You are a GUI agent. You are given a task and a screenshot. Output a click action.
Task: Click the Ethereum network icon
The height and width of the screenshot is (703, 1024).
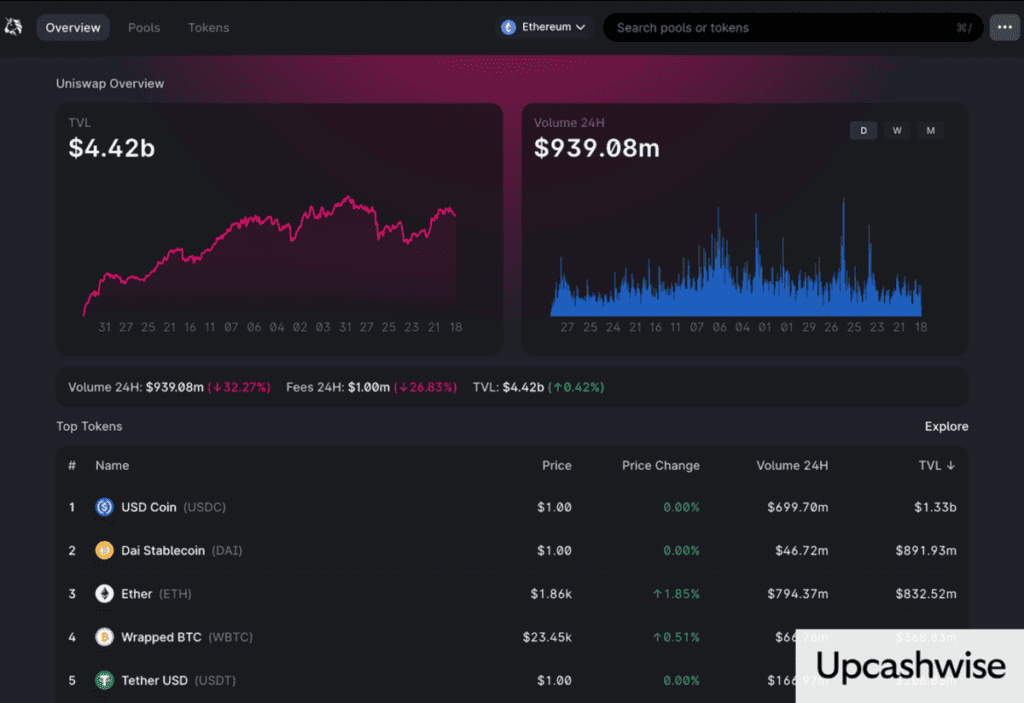pyautogui.click(x=508, y=27)
